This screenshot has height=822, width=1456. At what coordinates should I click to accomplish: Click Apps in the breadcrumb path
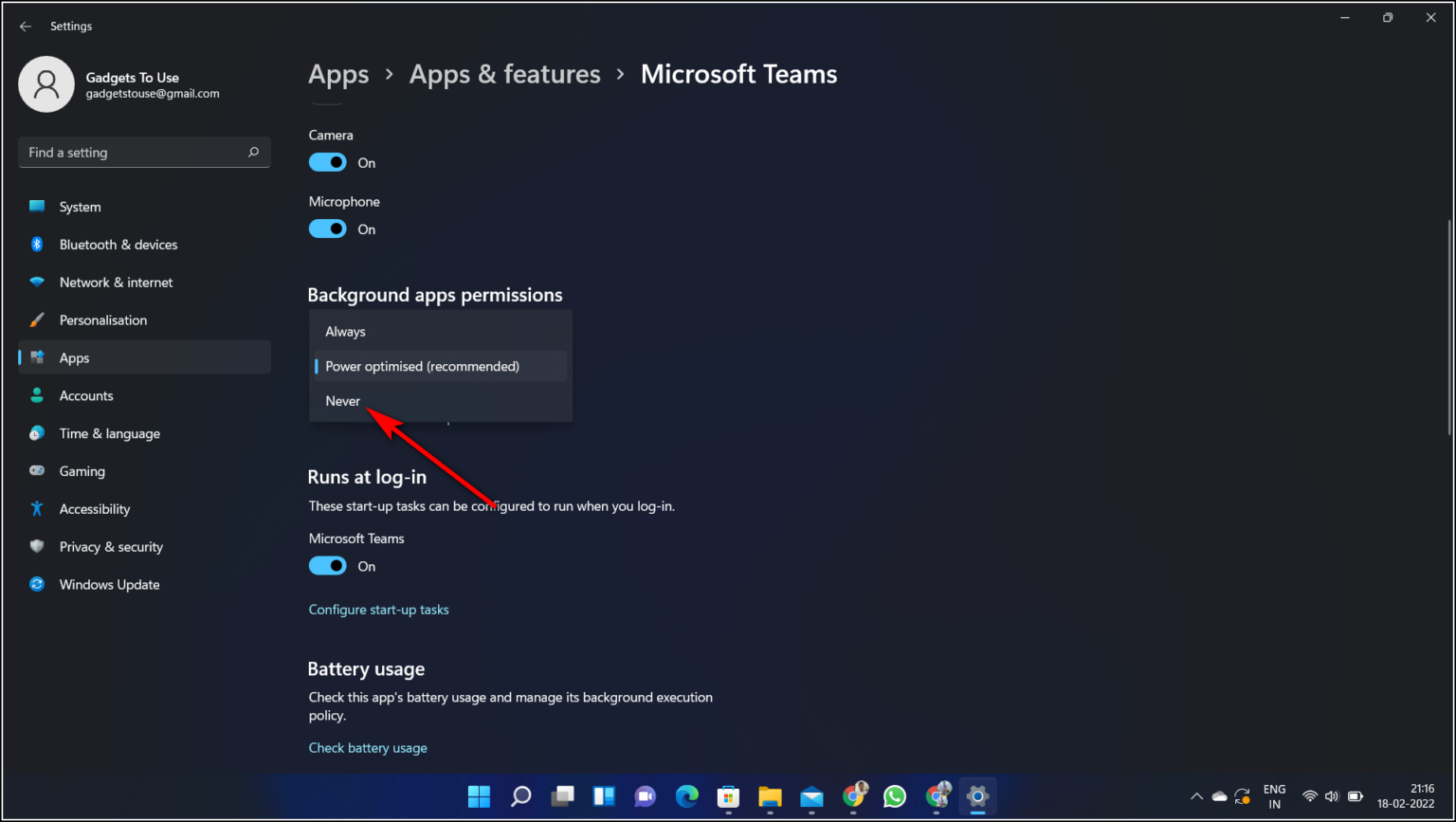coord(338,74)
